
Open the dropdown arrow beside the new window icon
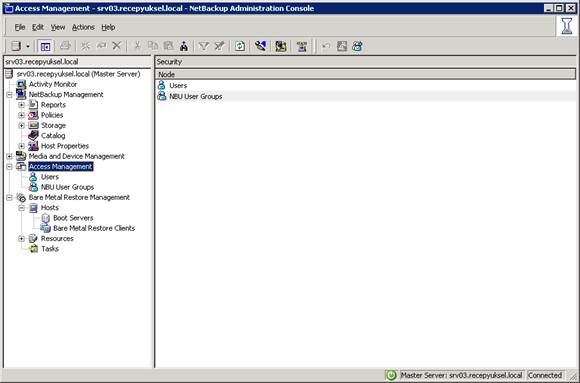[28, 46]
